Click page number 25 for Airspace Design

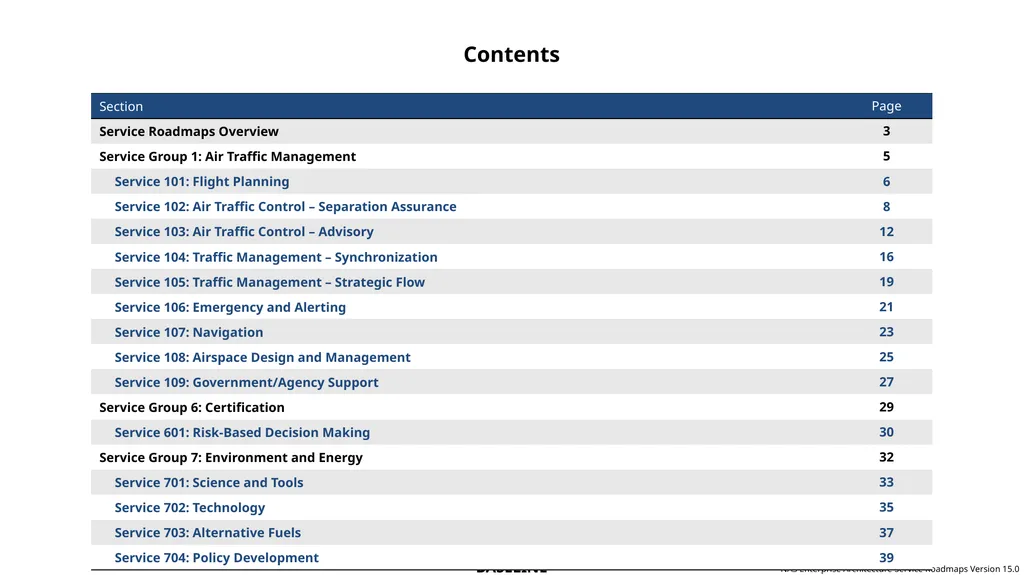[886, 357]
